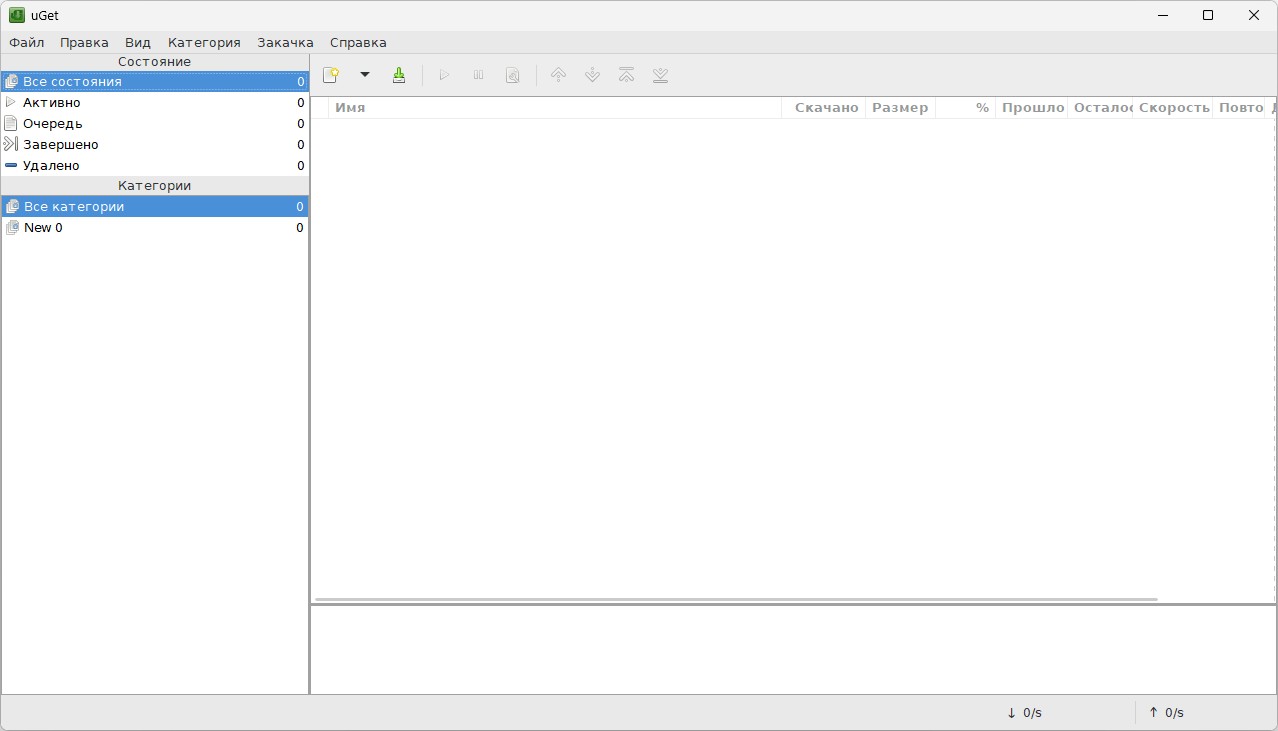Image resolution: width=1278 pixels, height=731 pixels.
Task: Open download properties from the toolbar
Action: (513, 75)
